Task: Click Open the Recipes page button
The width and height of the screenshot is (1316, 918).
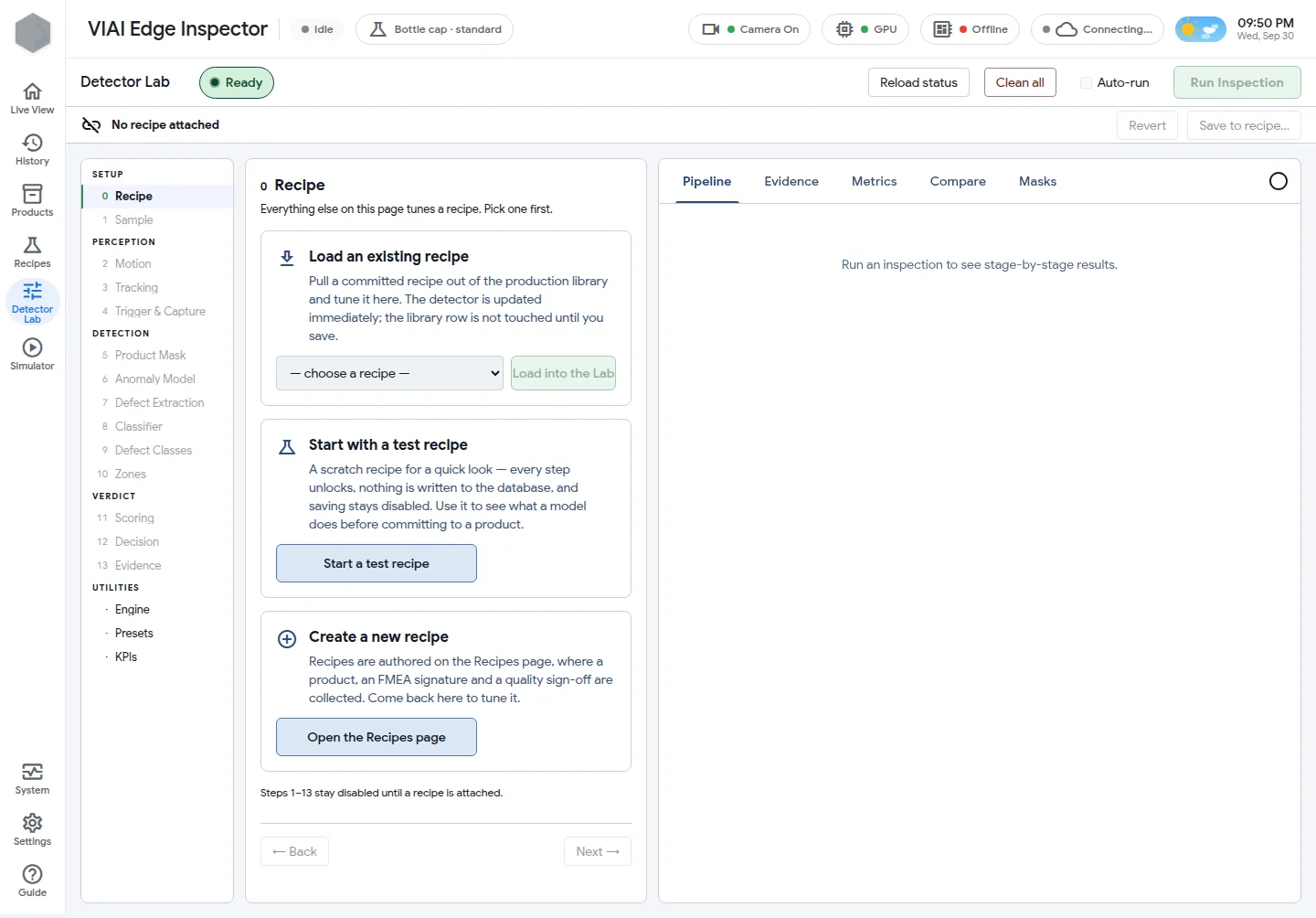Action: coord(377,737)
